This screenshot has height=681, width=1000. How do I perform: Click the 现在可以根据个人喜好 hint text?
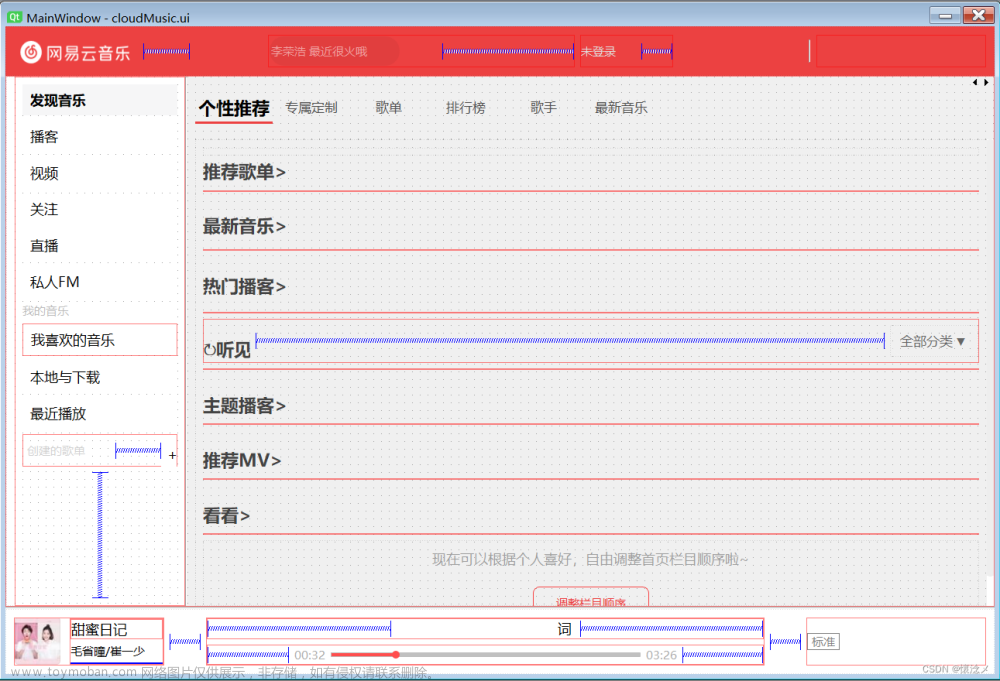coord(590,560)
